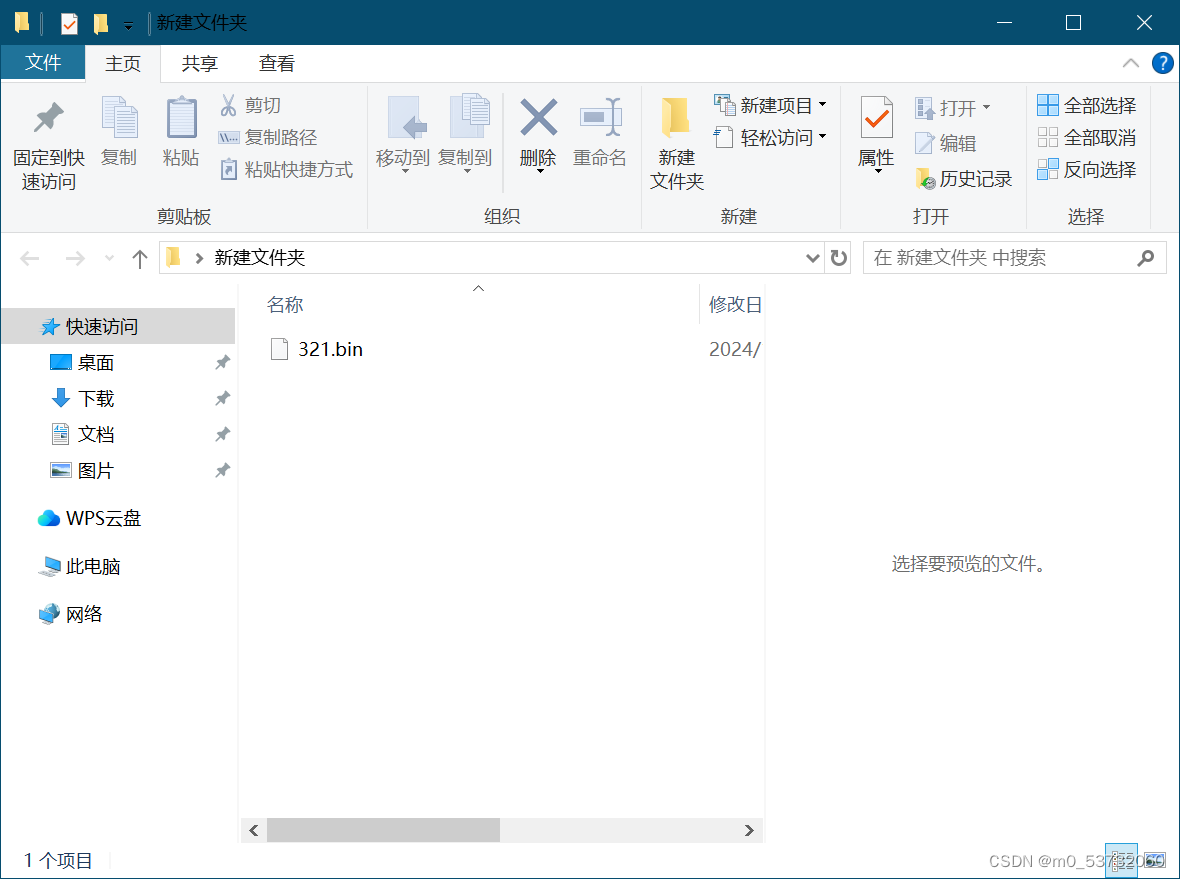Image resolution: width=1180 pixels, height=879 pixels.
Task: Click the Rename (重命名) icon
Action: 601,118
